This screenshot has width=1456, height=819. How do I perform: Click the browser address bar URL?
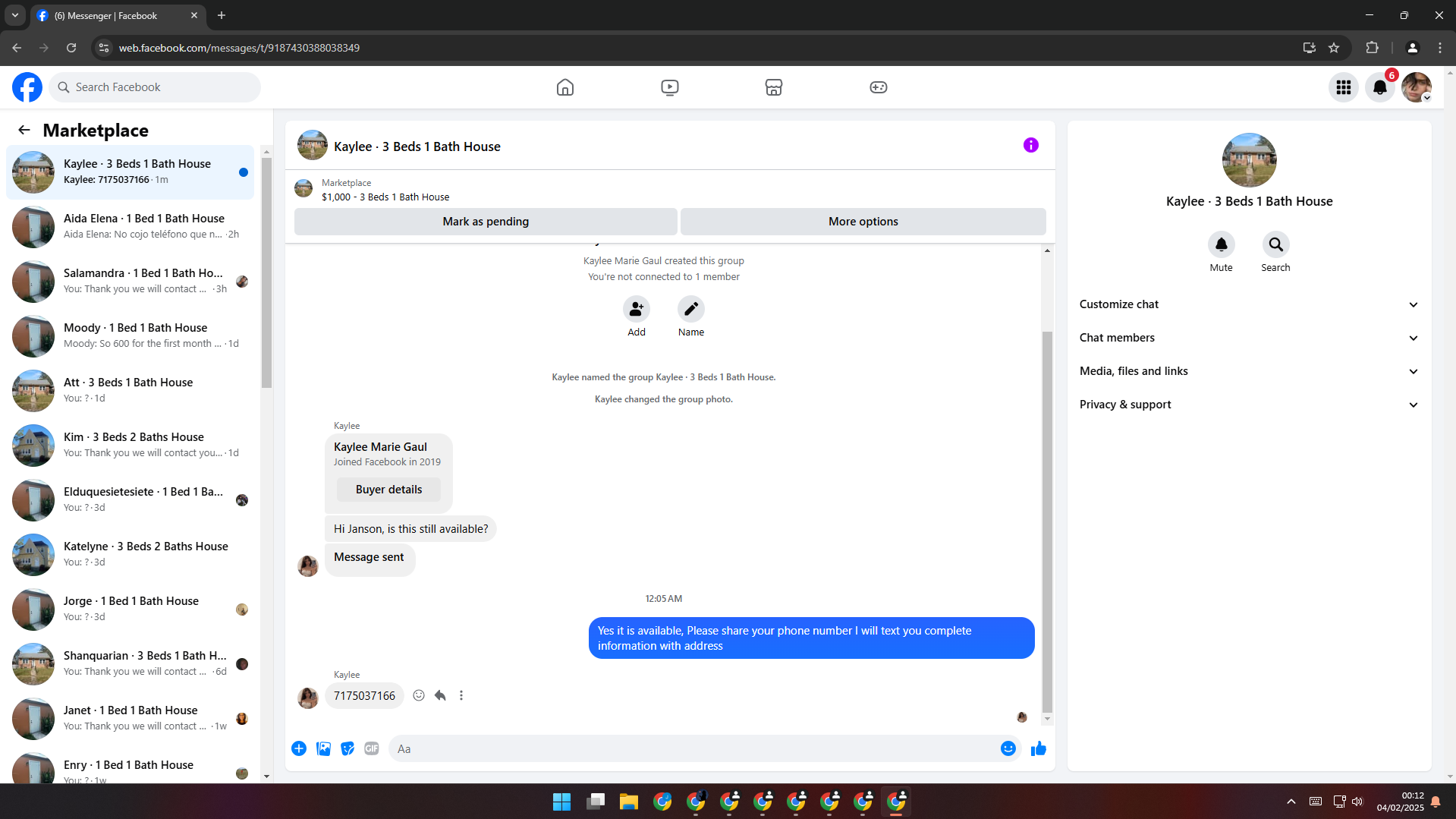(x=239, y=48)
